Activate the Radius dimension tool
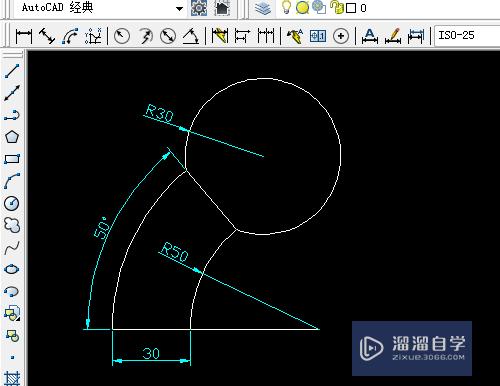 pos(122,36)
